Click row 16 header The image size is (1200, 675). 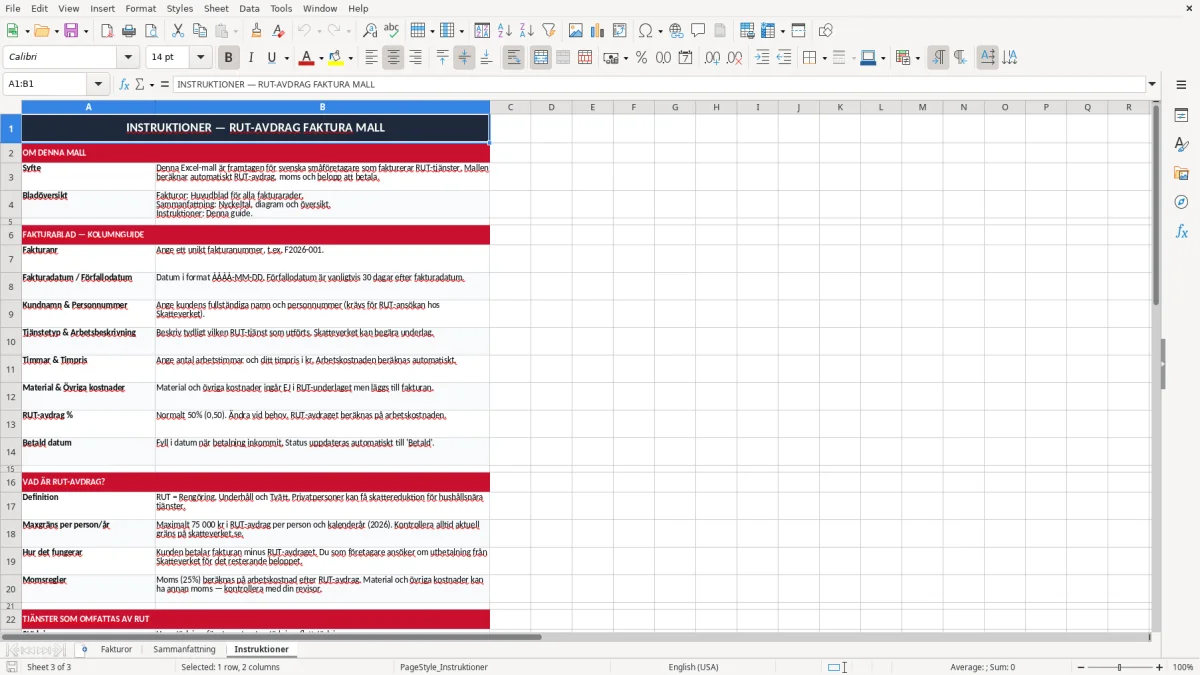[x=11, y=482]
